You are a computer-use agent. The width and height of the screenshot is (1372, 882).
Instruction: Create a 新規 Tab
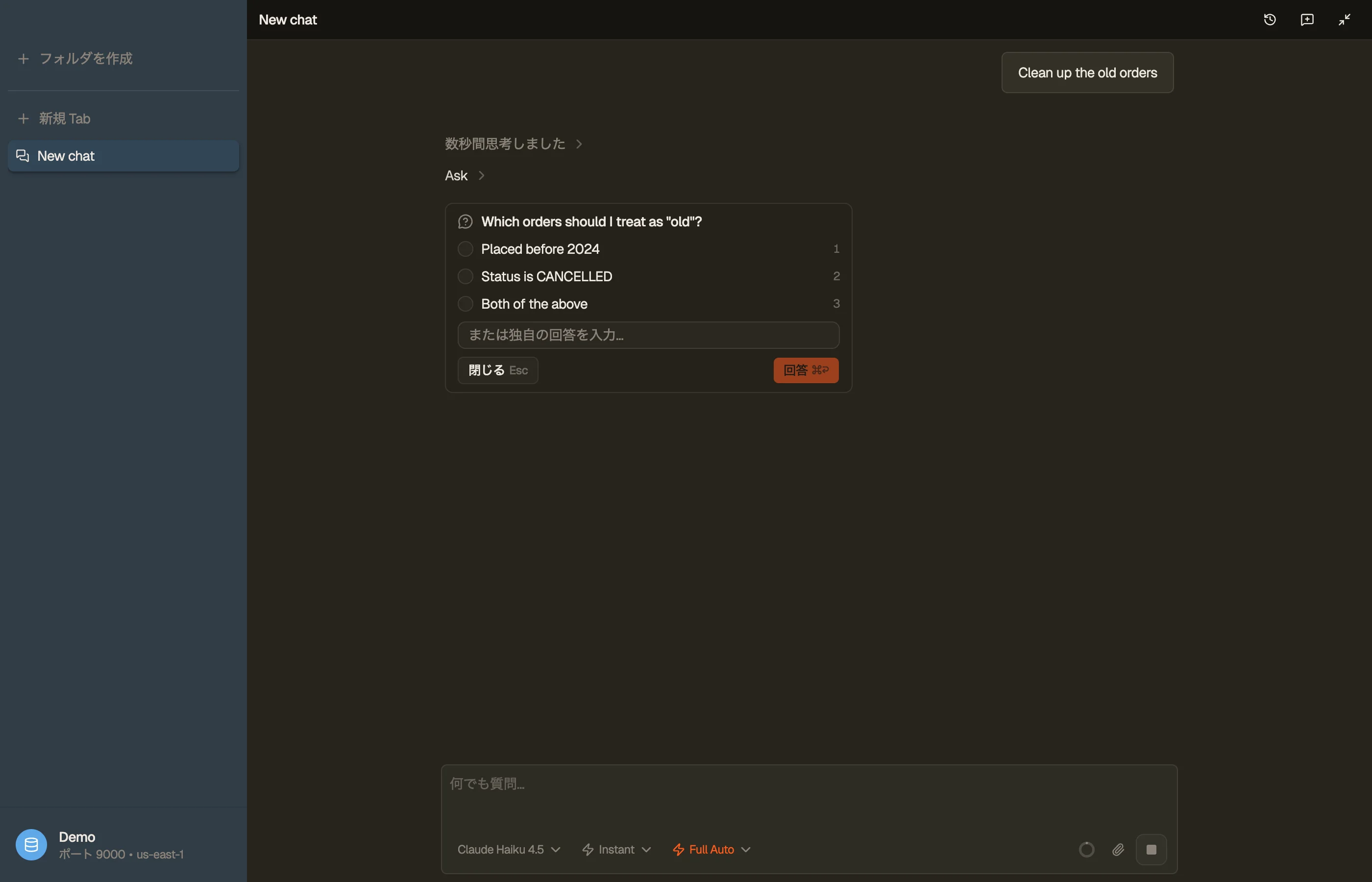(123, 119)
